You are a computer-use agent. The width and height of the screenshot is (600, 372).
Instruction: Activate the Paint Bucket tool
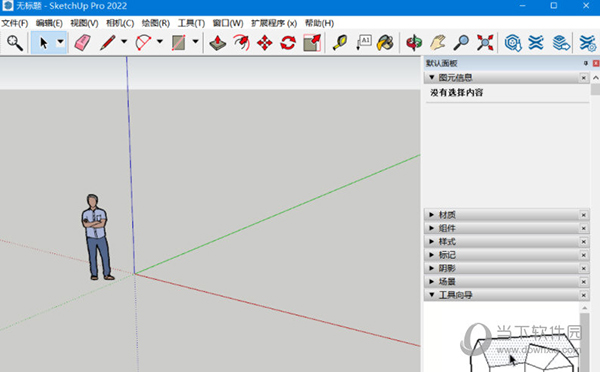pos(385,42)
